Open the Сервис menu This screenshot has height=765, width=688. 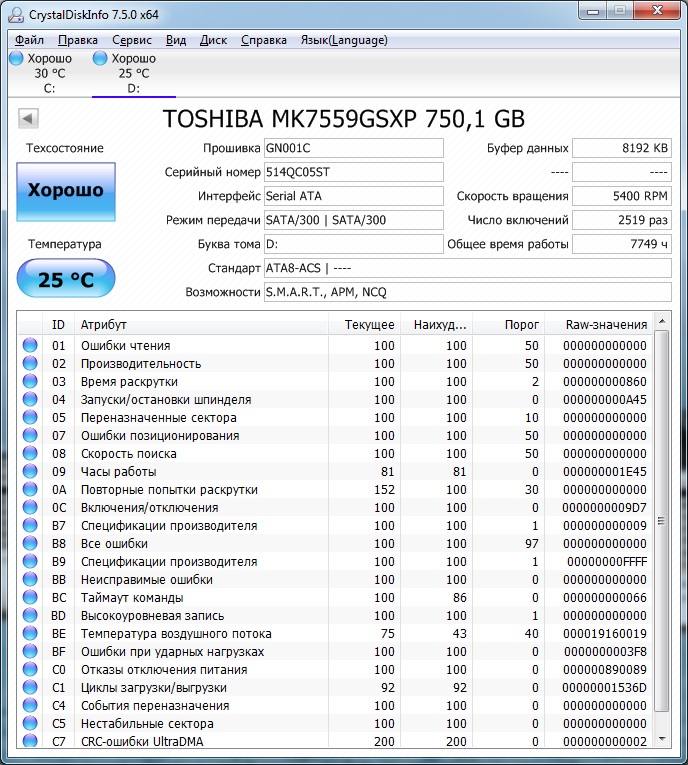click(x=132, y=40)
